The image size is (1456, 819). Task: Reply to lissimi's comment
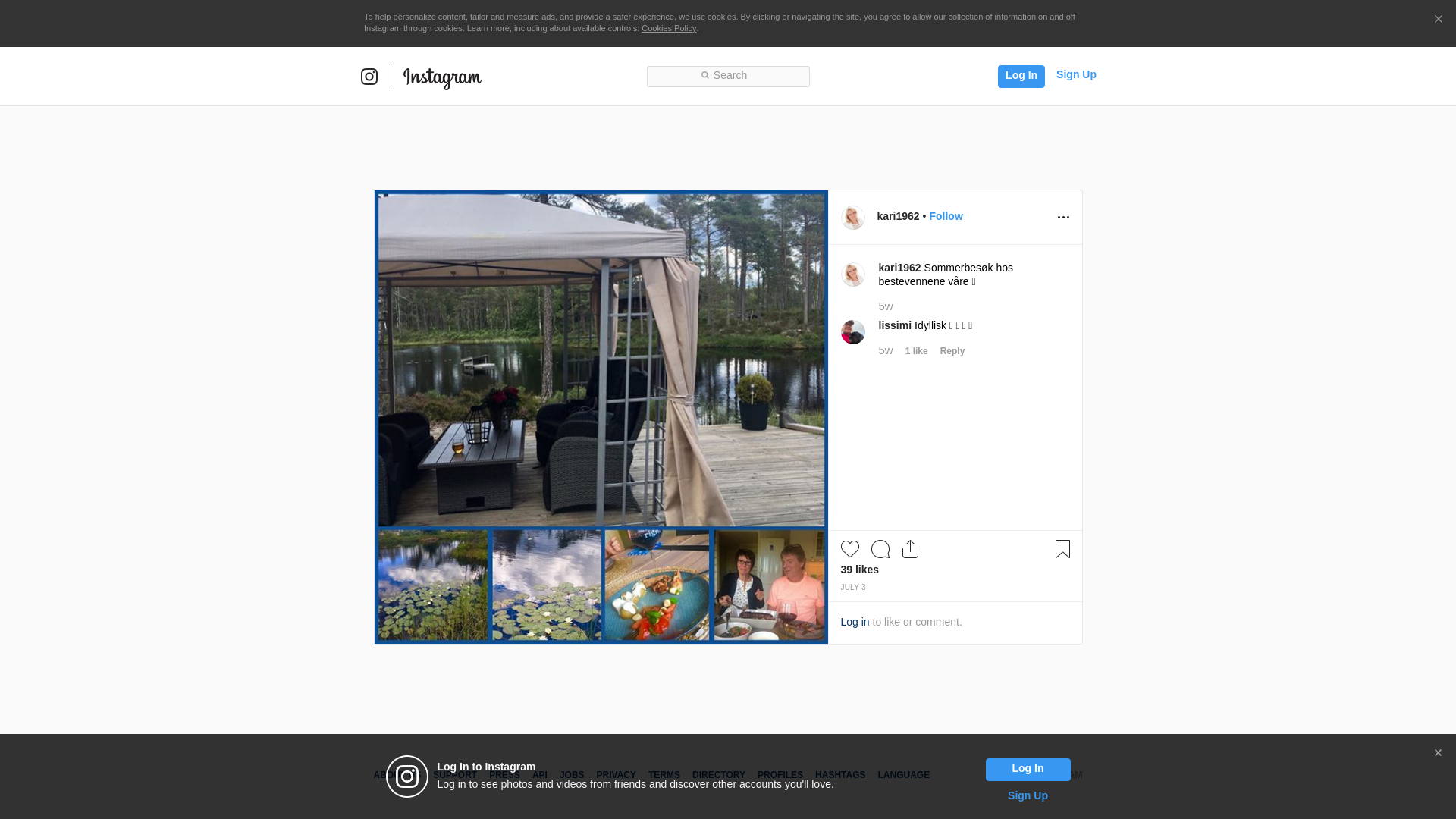[x=952, y=351]
